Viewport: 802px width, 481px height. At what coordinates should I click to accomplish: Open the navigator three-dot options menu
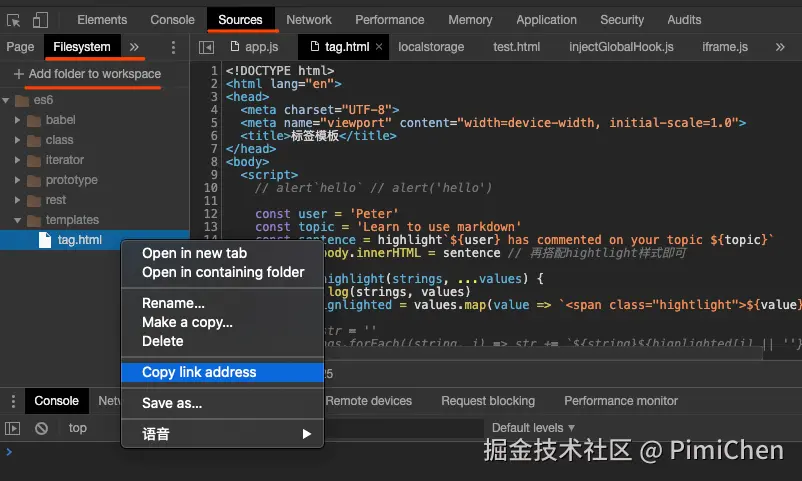(173, 48)
